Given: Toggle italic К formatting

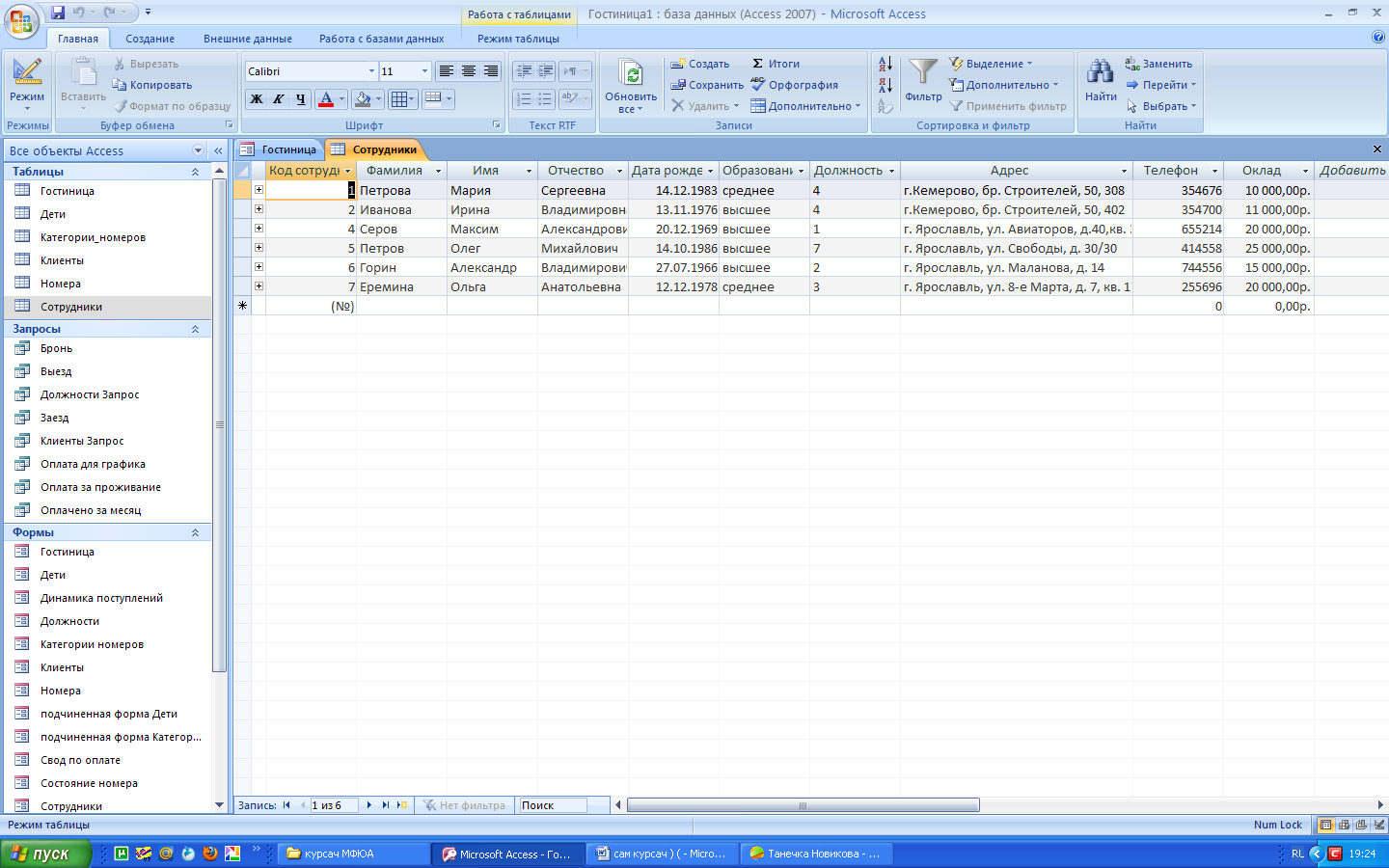Looking at the screenshot, I should [x=278, y=98].
